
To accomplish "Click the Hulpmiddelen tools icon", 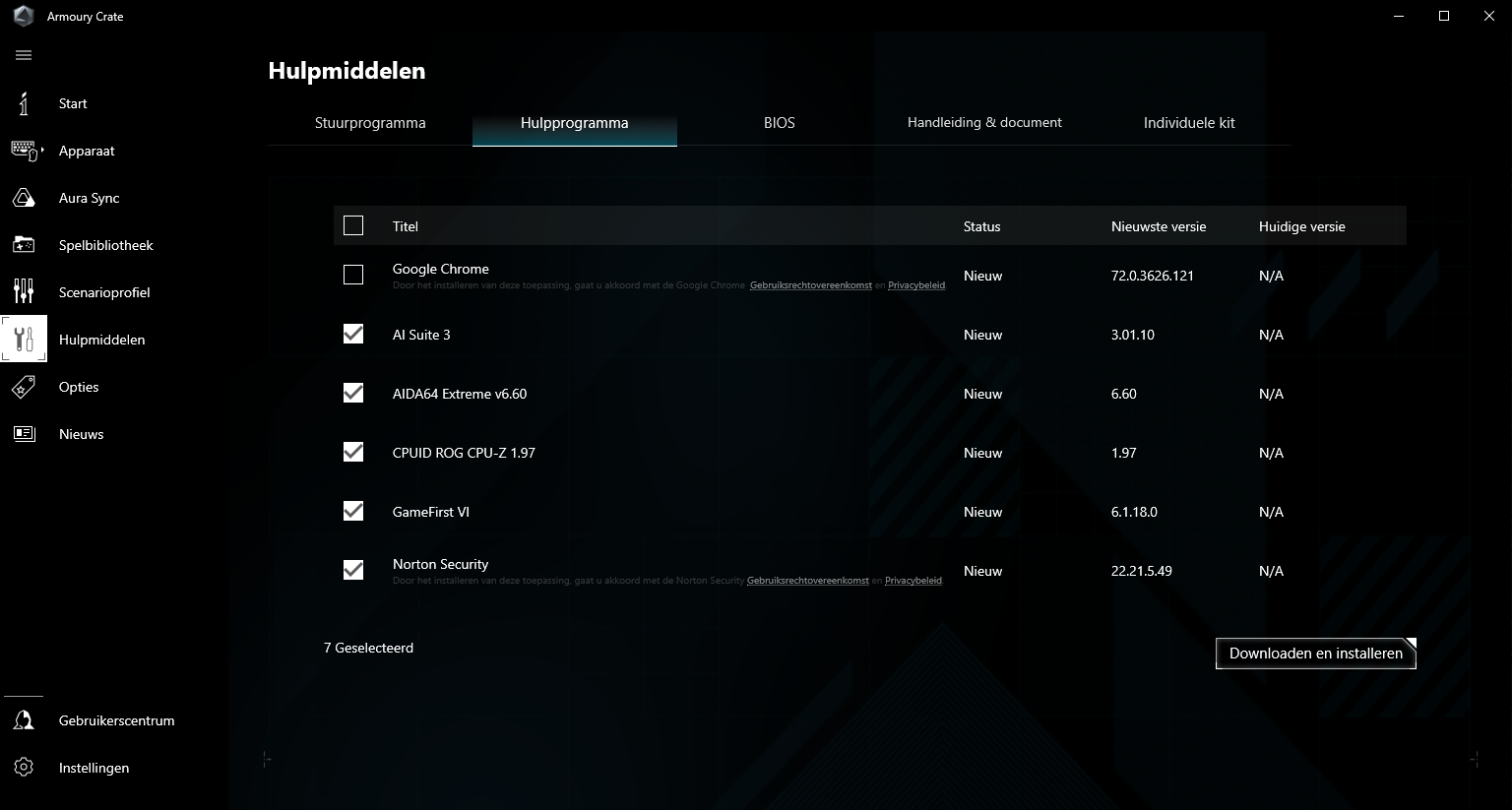I will tap(24, 340).
